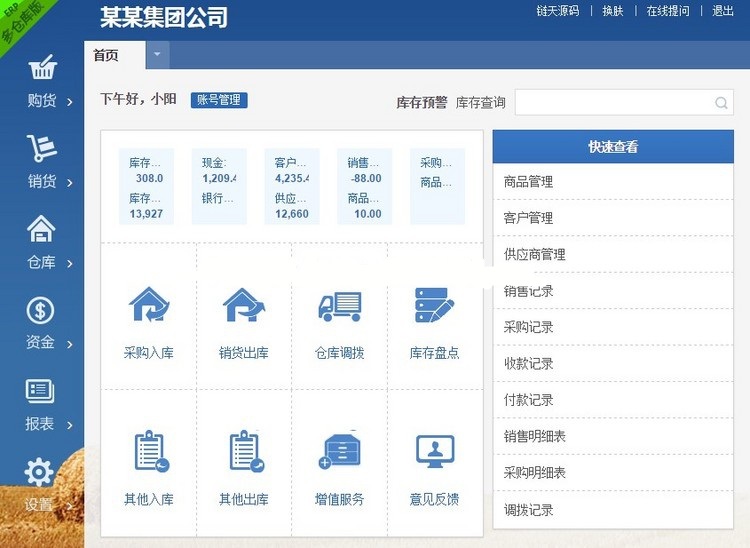Viewport: 750px width, 548px height.
Task: Click the 采购 商品 summary card
Action: 438,186
